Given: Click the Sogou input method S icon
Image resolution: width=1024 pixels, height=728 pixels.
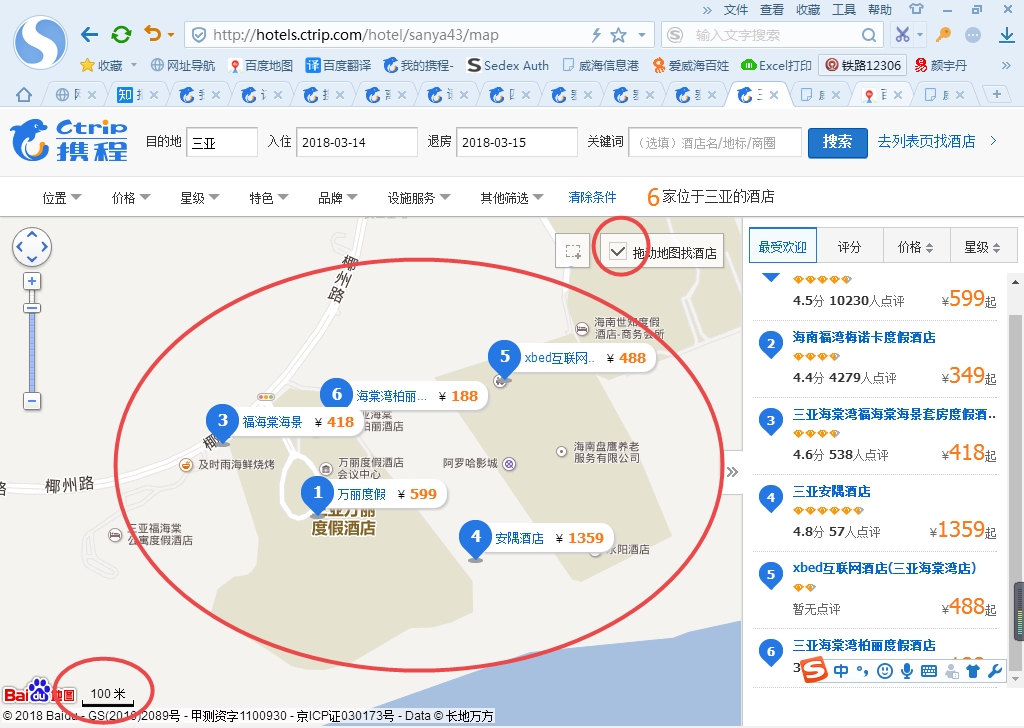Looking at the screenshot, I should (x=814, y=671).
